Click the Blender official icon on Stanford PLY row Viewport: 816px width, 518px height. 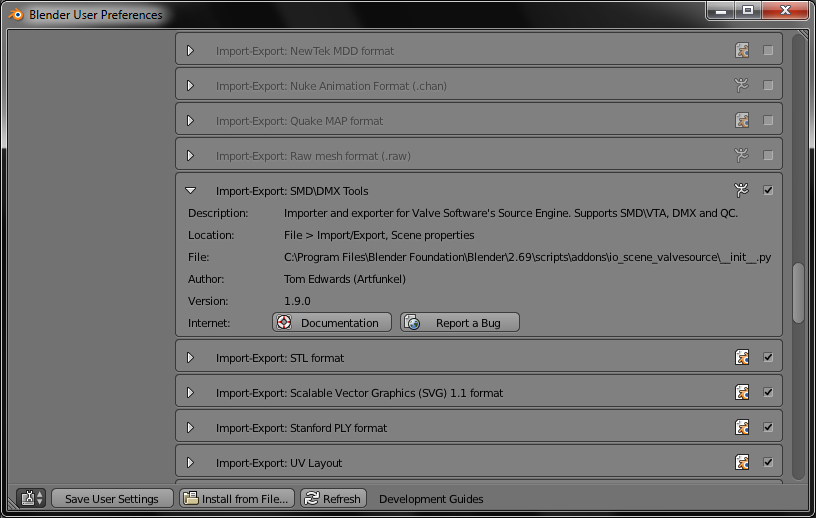pos(742,428)
